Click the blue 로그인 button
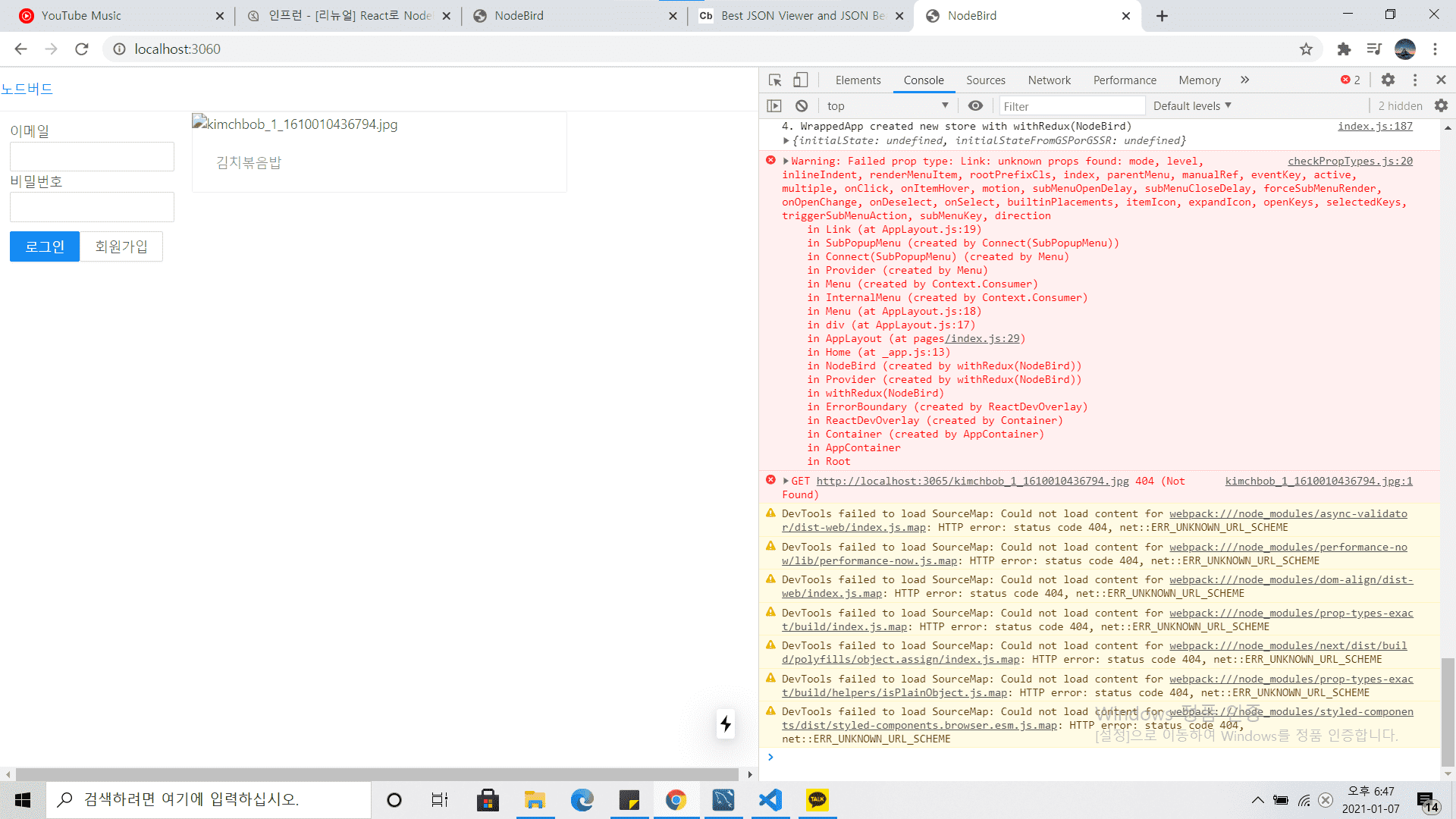Image resolution: width=1456 pixels, height=819 pixels. (x=45, y=246)
